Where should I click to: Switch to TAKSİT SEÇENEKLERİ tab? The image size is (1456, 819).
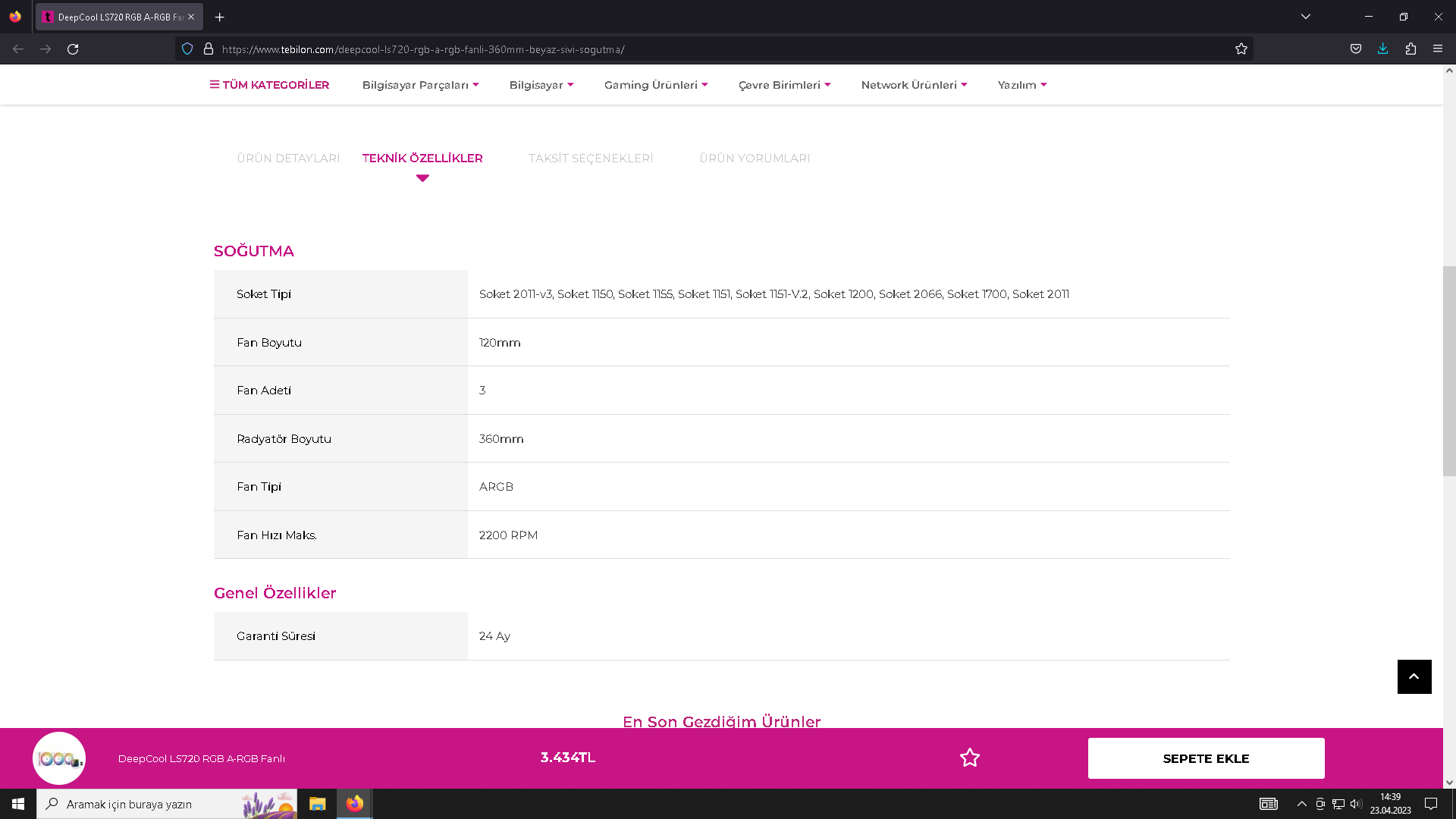pyautogui.click(x=590, y=158)
